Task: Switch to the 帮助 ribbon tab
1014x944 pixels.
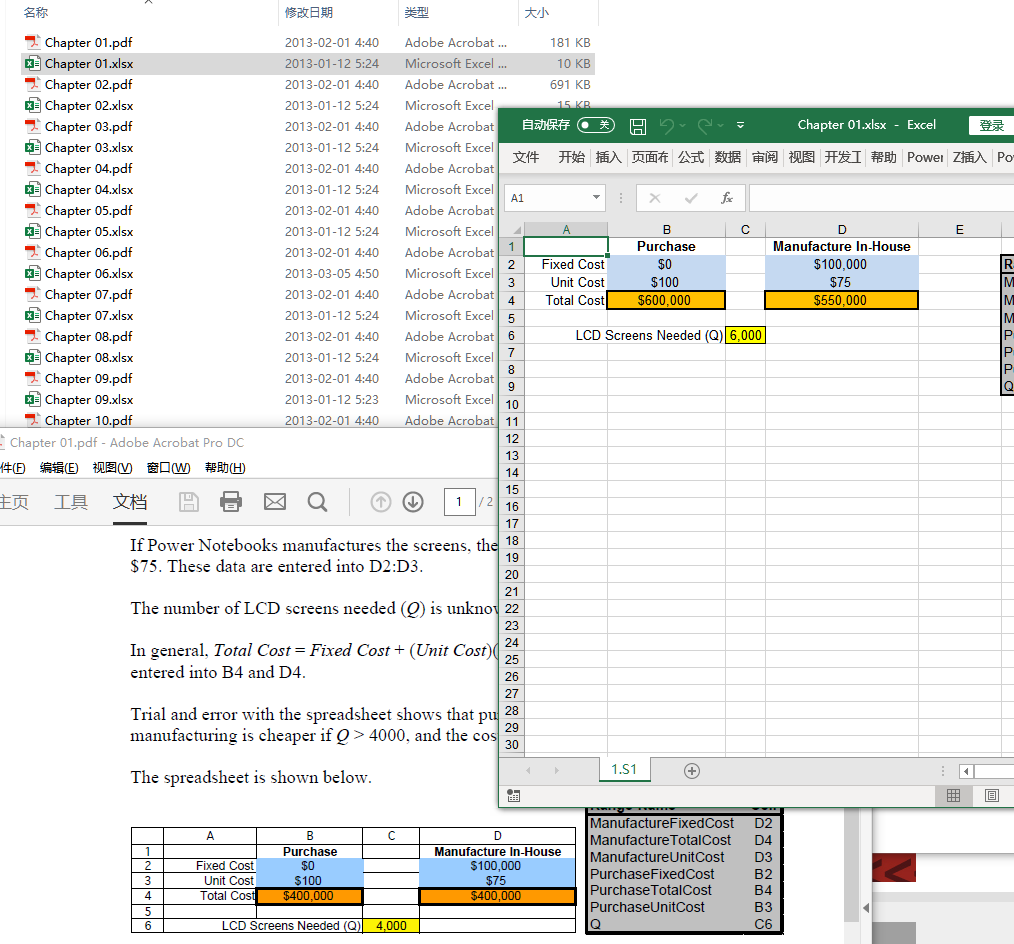Action: (x=883, y=157)
